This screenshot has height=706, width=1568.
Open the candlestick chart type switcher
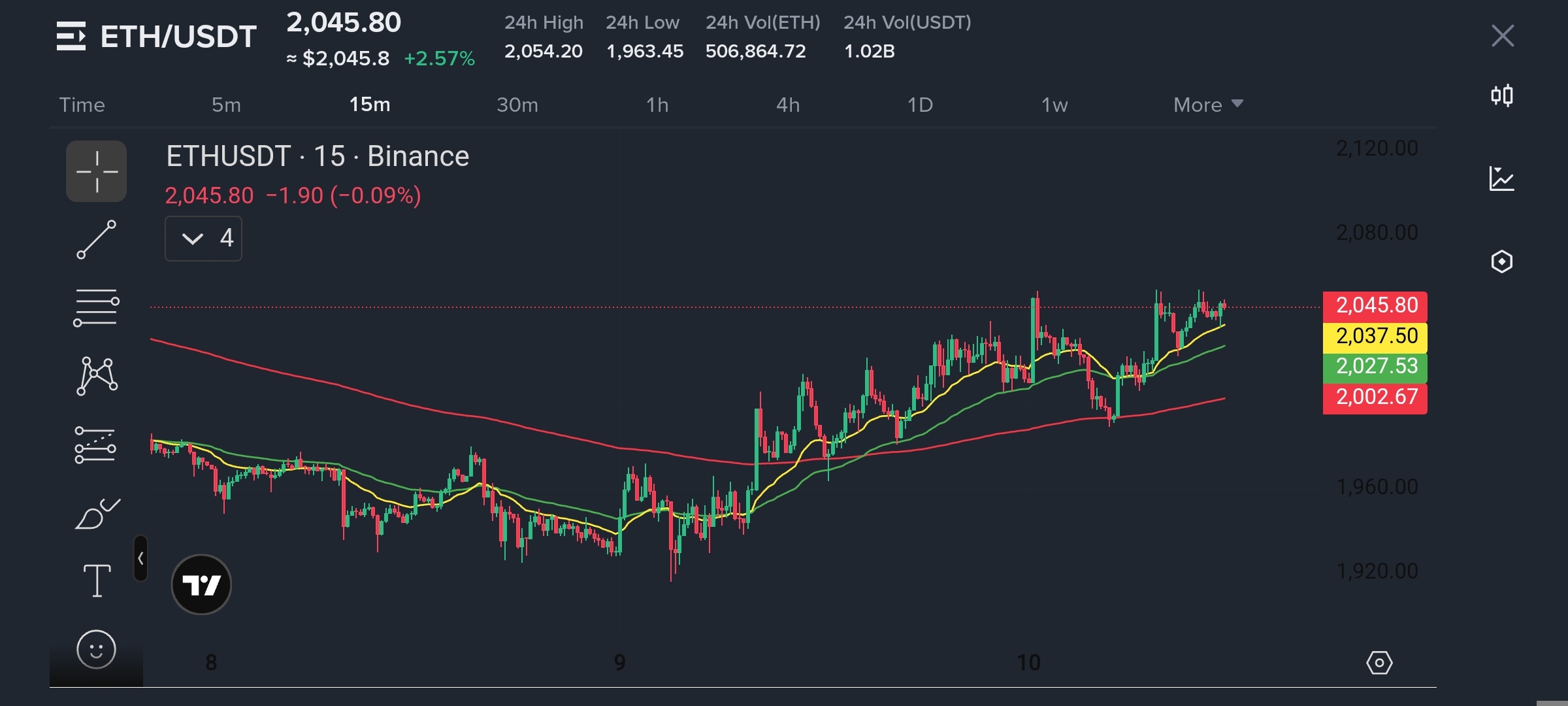pyautogui.click(x=1502, y=96)
